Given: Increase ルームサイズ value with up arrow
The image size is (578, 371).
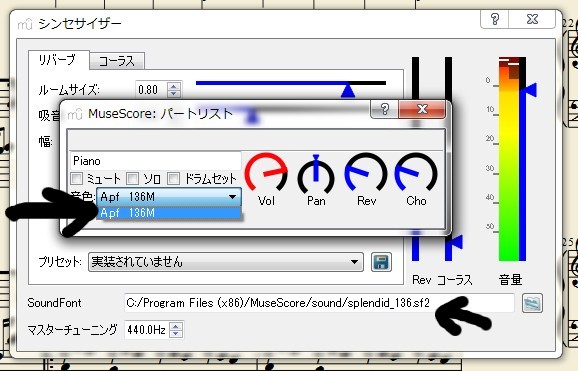Looking at the screenshot, I should [x=174, y=86].
